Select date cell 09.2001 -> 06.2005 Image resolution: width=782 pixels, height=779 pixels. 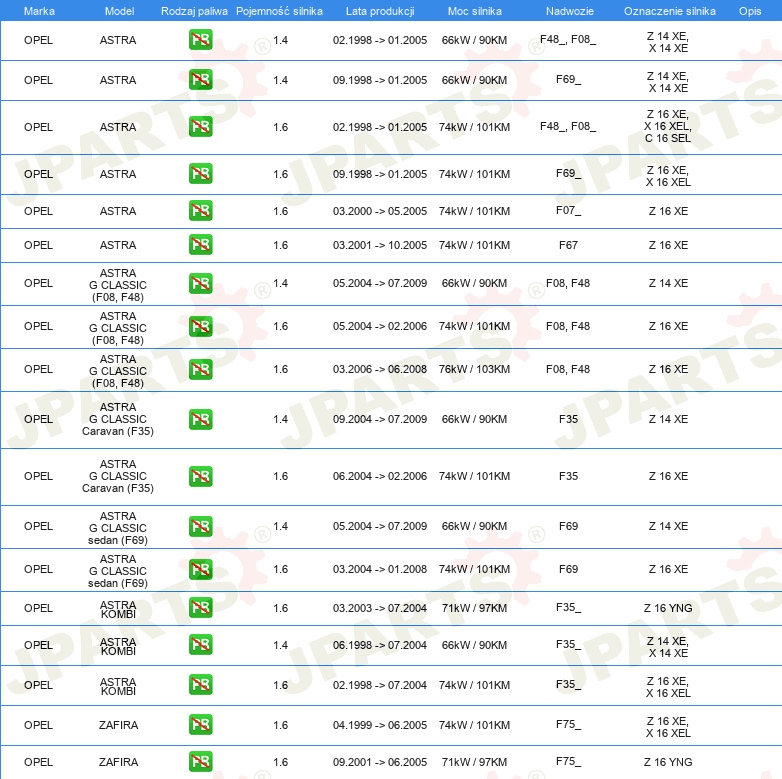[x=380, y=762]
